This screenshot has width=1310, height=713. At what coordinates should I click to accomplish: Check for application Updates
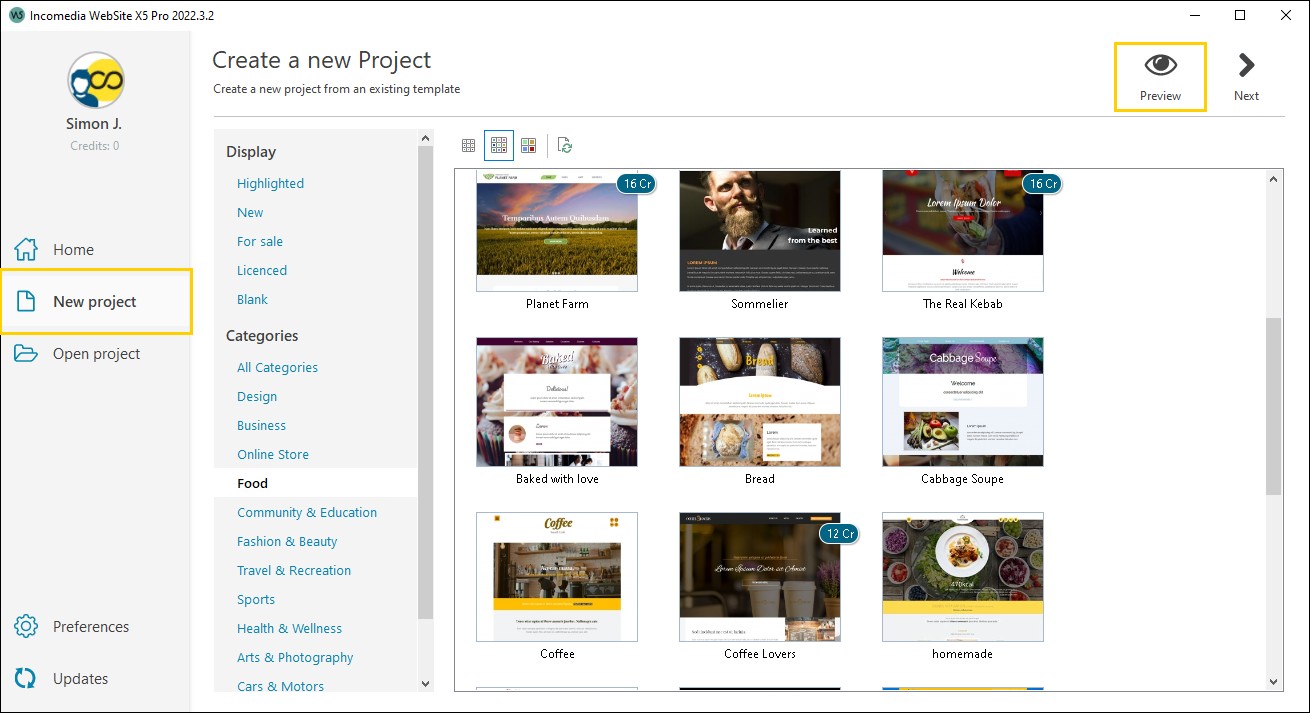80,678
